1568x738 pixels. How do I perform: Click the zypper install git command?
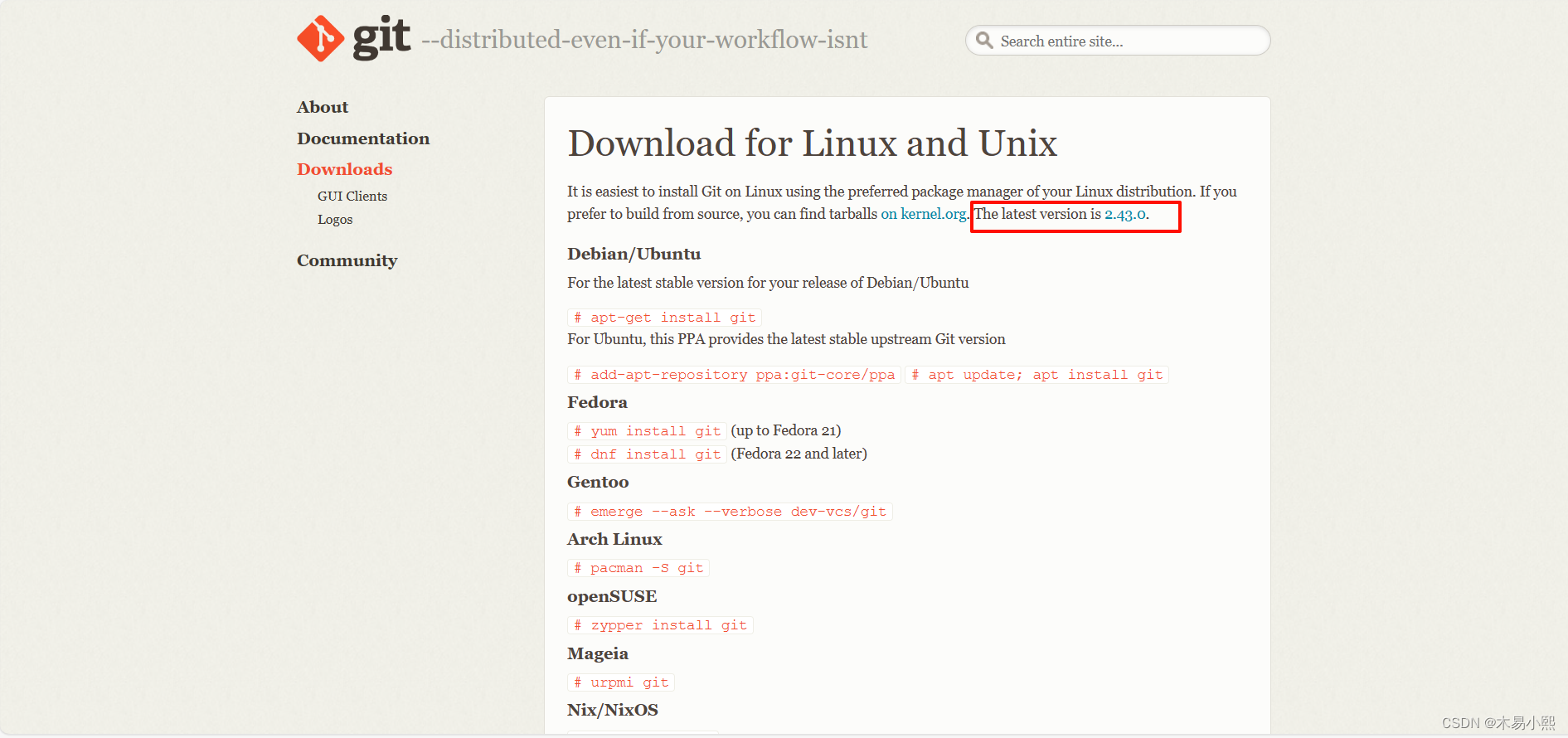click(660, 625)
